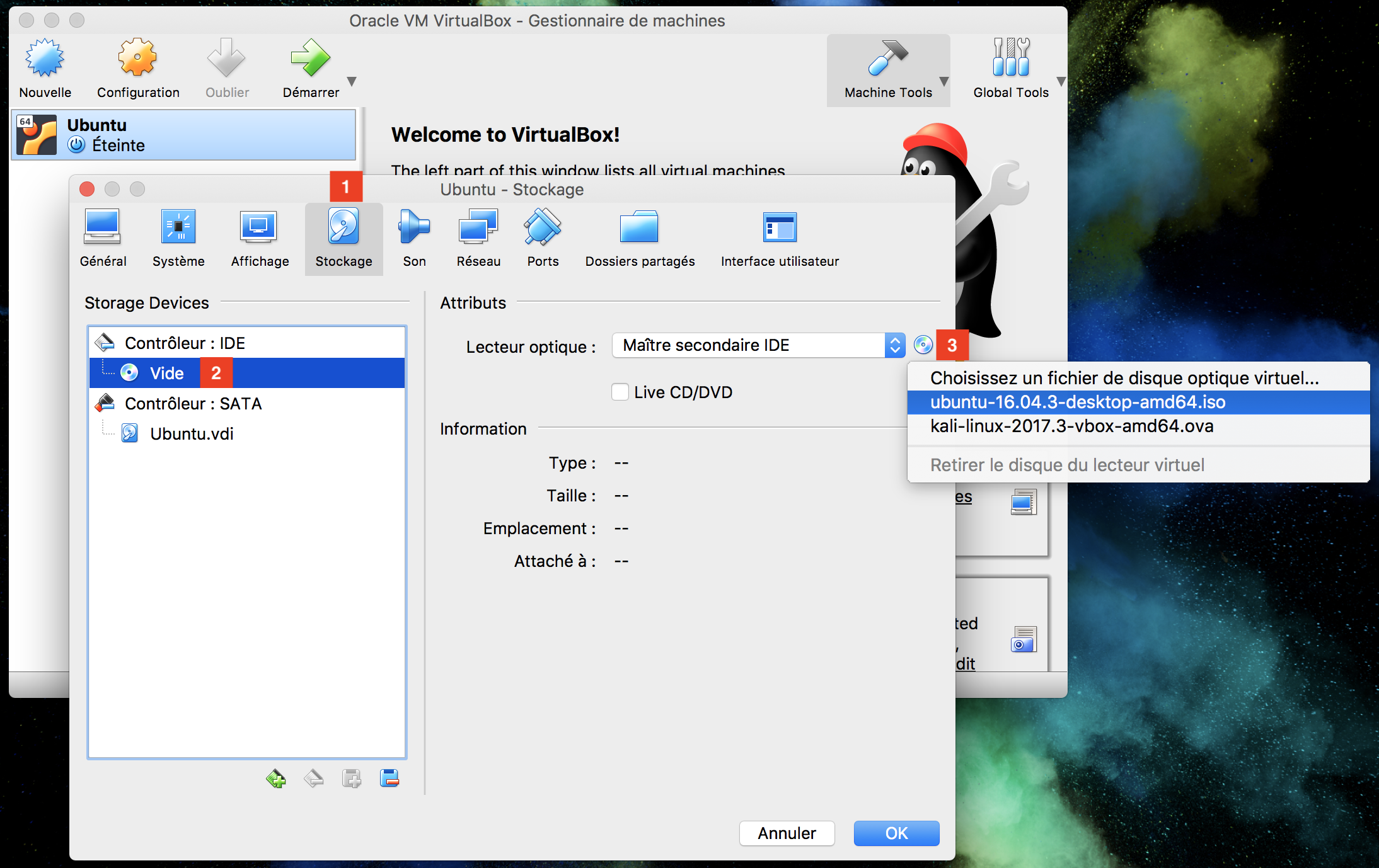The height and width of the screenshot is (868, 1379).
Task: Click the Ubuntu VM OS icon
Action: tap(37, 135)
